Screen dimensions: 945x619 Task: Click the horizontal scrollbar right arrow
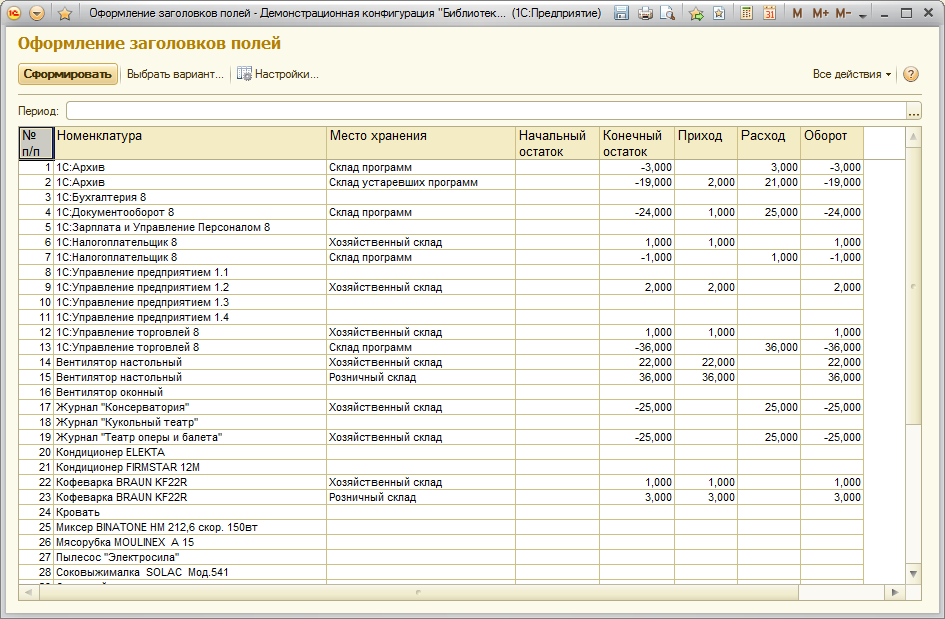point(895,592)
